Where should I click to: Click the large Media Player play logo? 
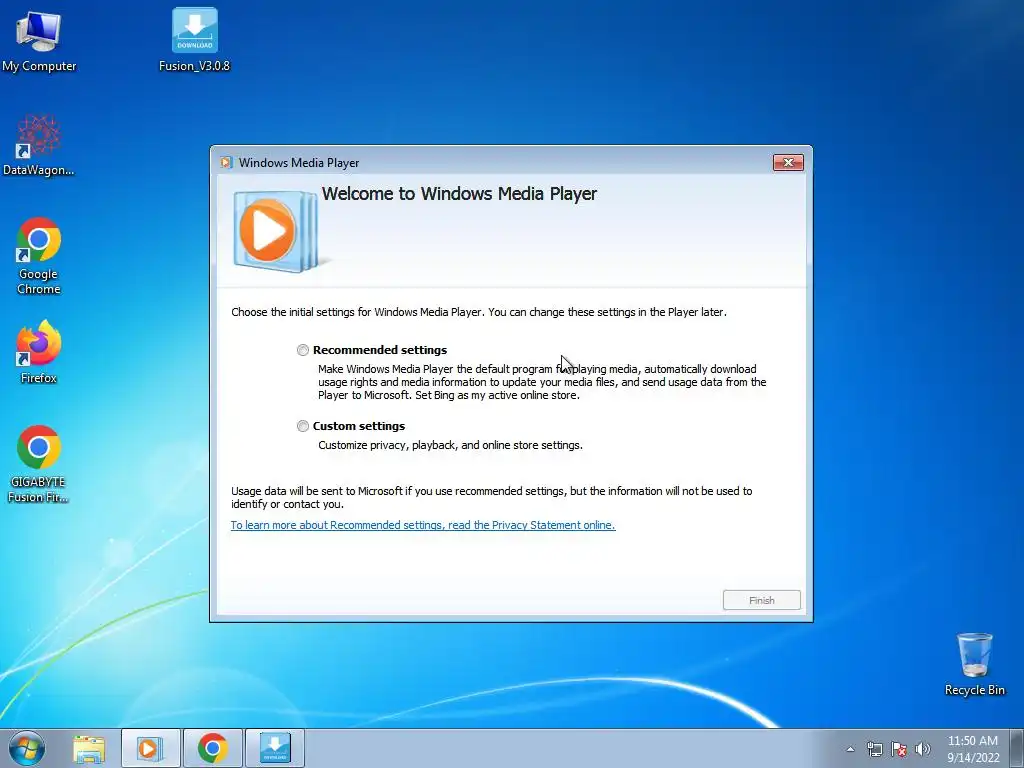click(x=275, y=230)
